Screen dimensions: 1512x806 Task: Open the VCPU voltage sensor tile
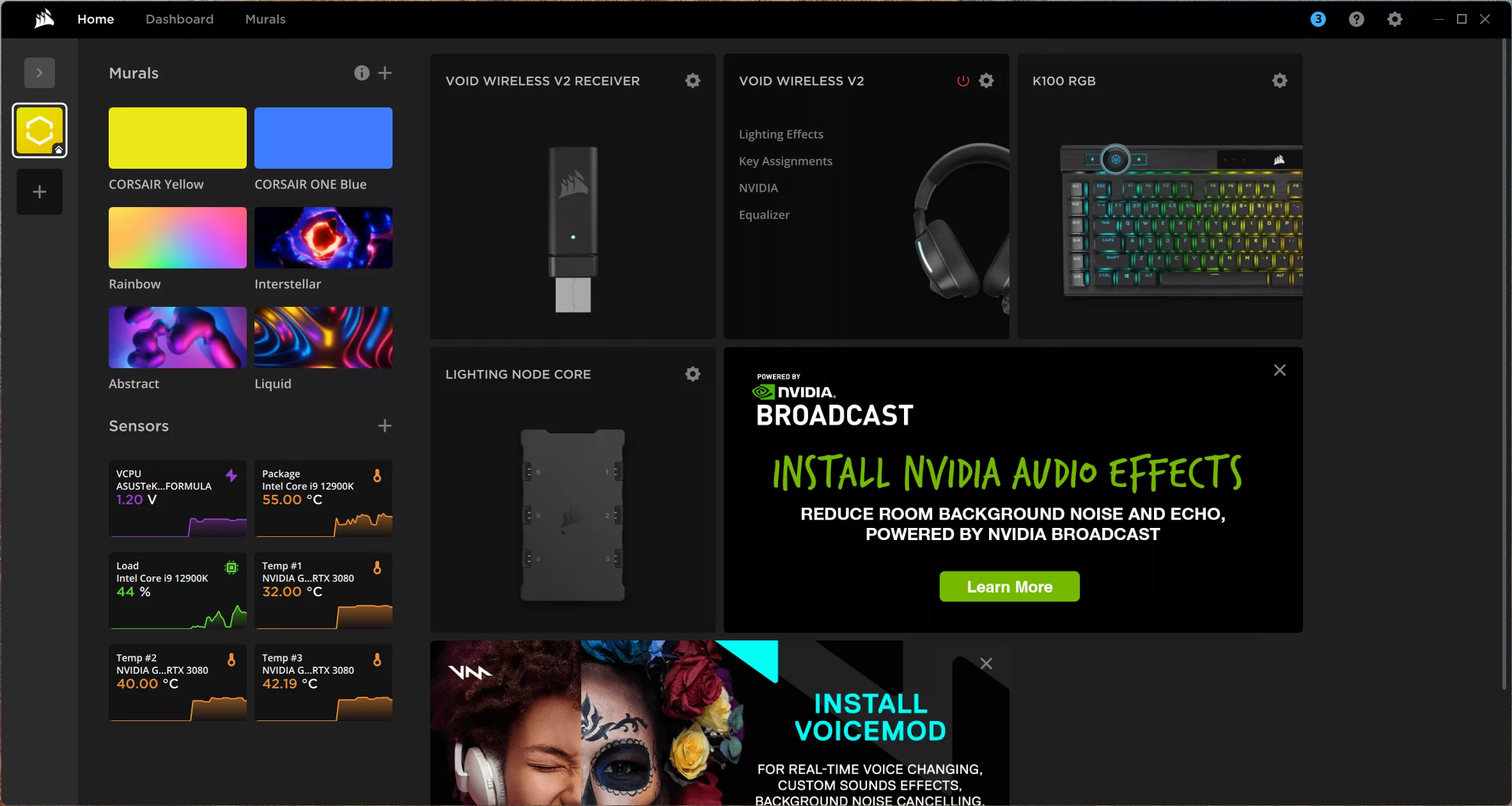pyautogui.click(x=178, y=499)
